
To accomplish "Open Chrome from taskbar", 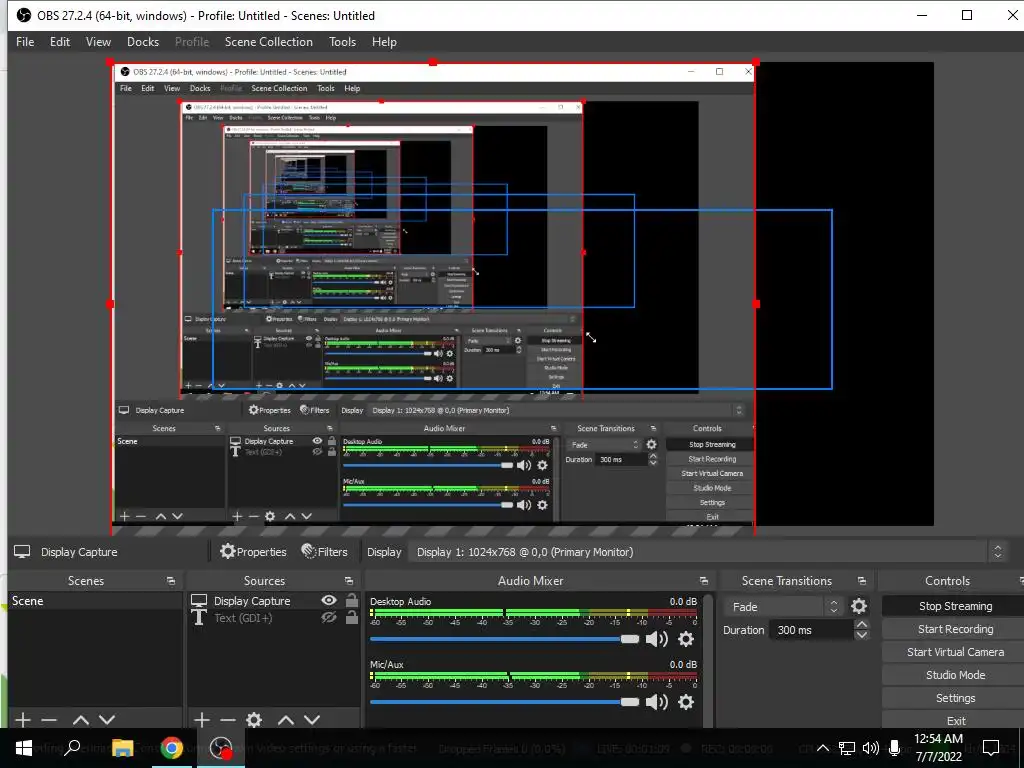I will [172, 748].
